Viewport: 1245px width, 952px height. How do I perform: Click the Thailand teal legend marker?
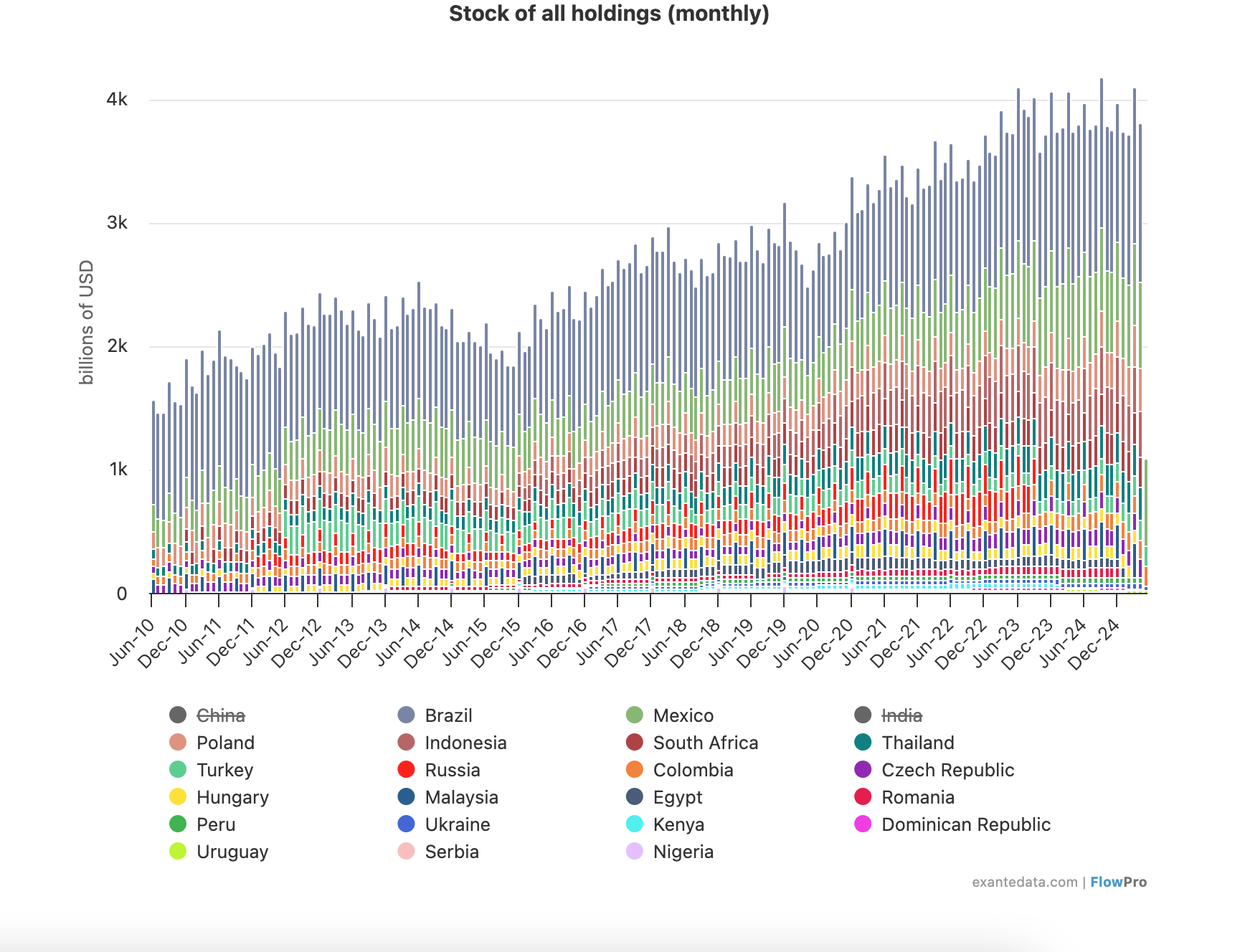point(863,743)
